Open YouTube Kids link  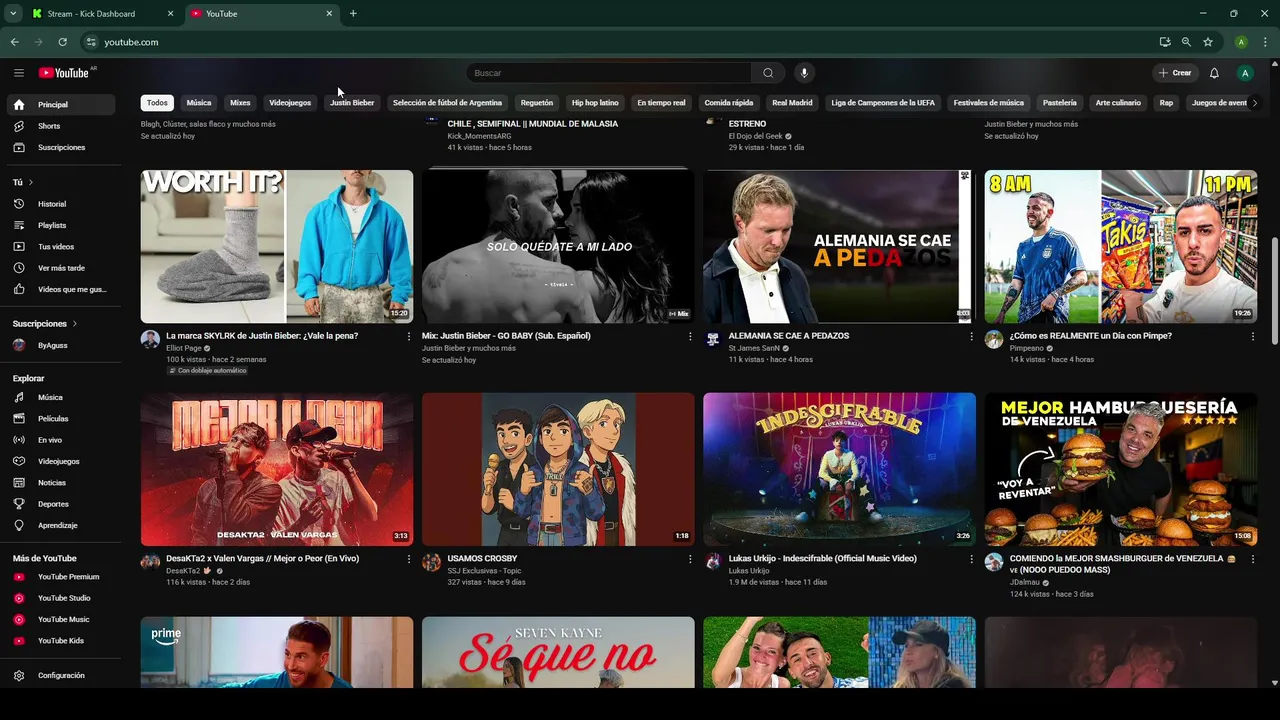tap(60, 640)
